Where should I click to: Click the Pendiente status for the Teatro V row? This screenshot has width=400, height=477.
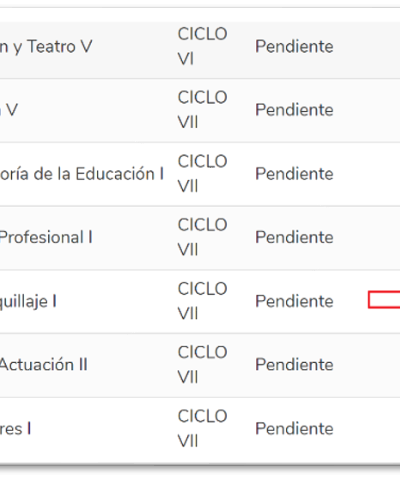[x=294, y=46]
